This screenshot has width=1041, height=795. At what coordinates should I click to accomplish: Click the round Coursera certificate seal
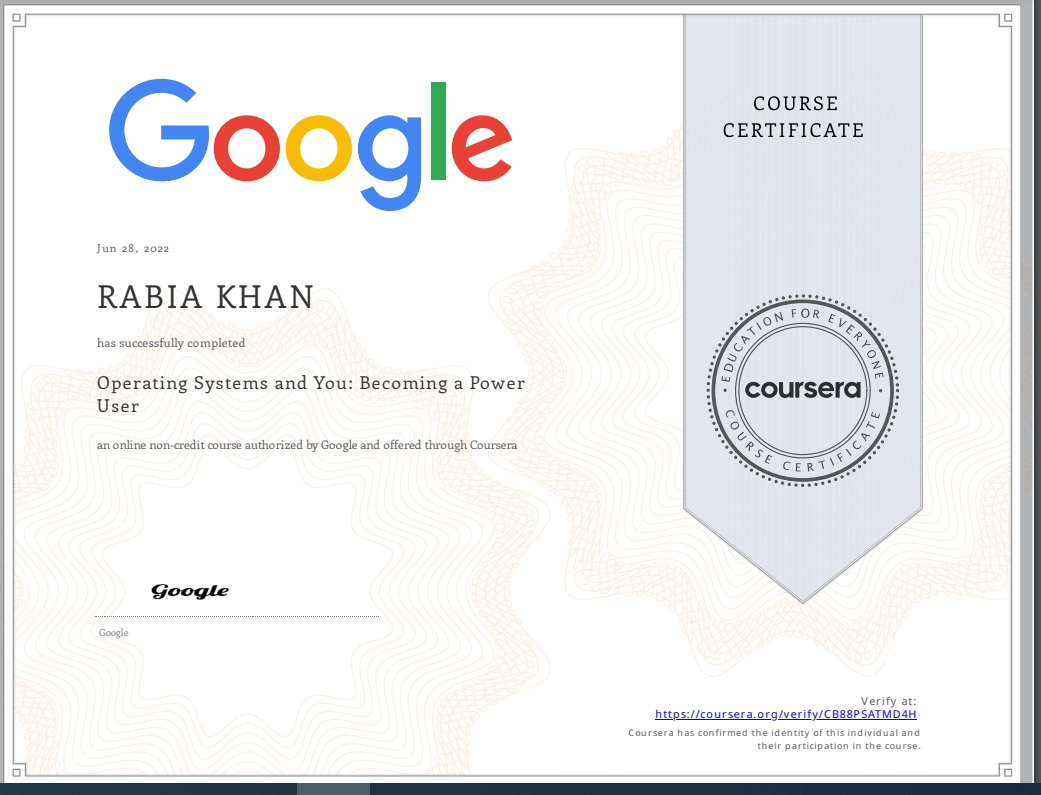pos(803,390)
